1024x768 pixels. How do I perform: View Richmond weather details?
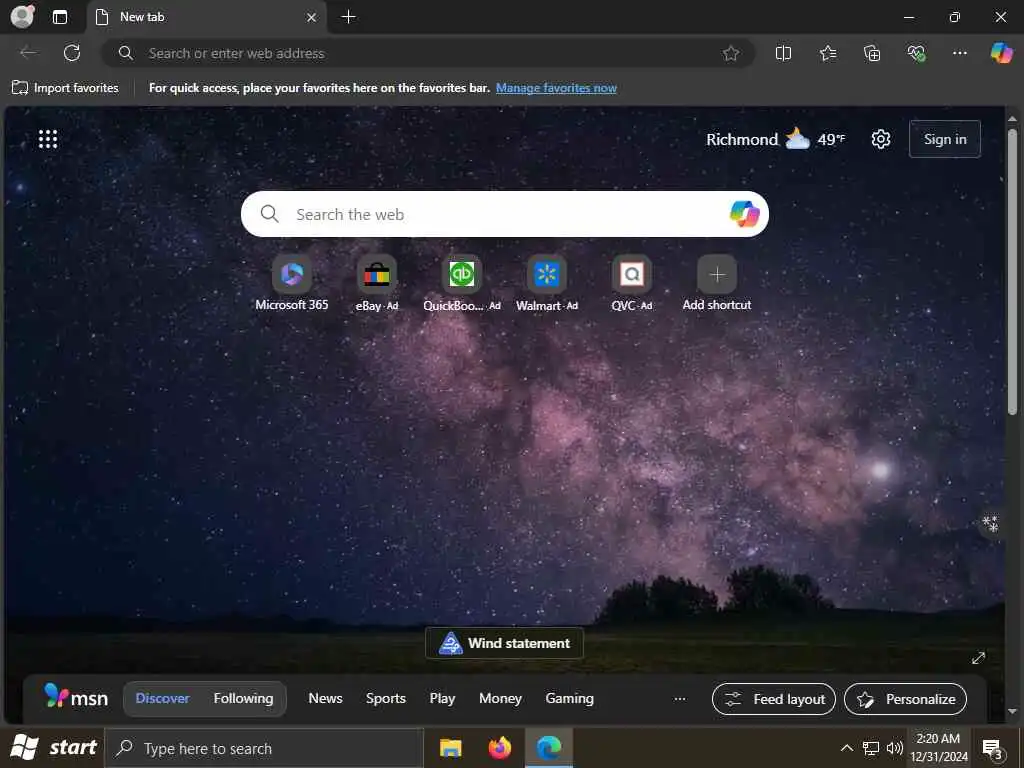click(x=775, y=139)
